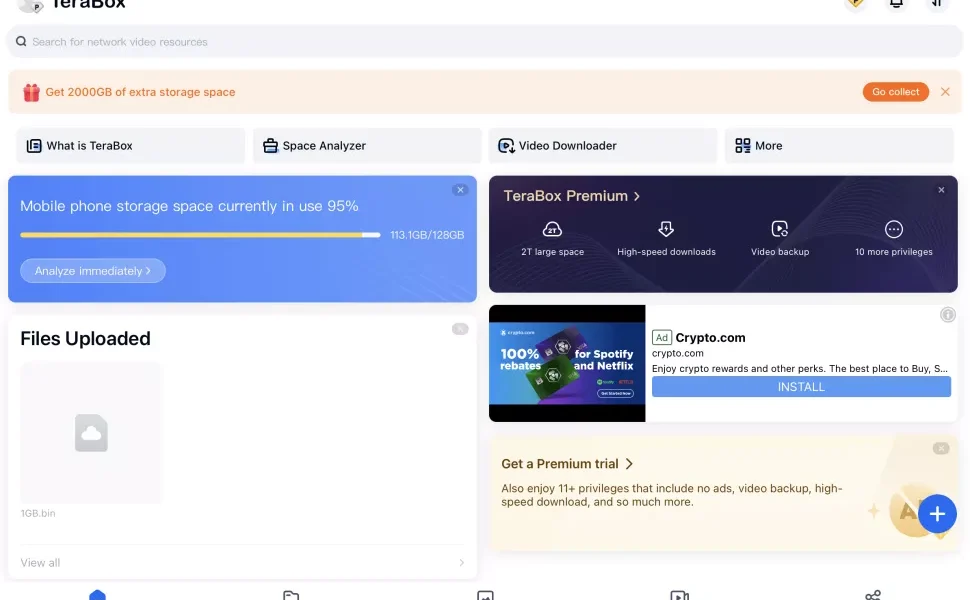
Task: Click Analyze immediately button
Action: 93,271
